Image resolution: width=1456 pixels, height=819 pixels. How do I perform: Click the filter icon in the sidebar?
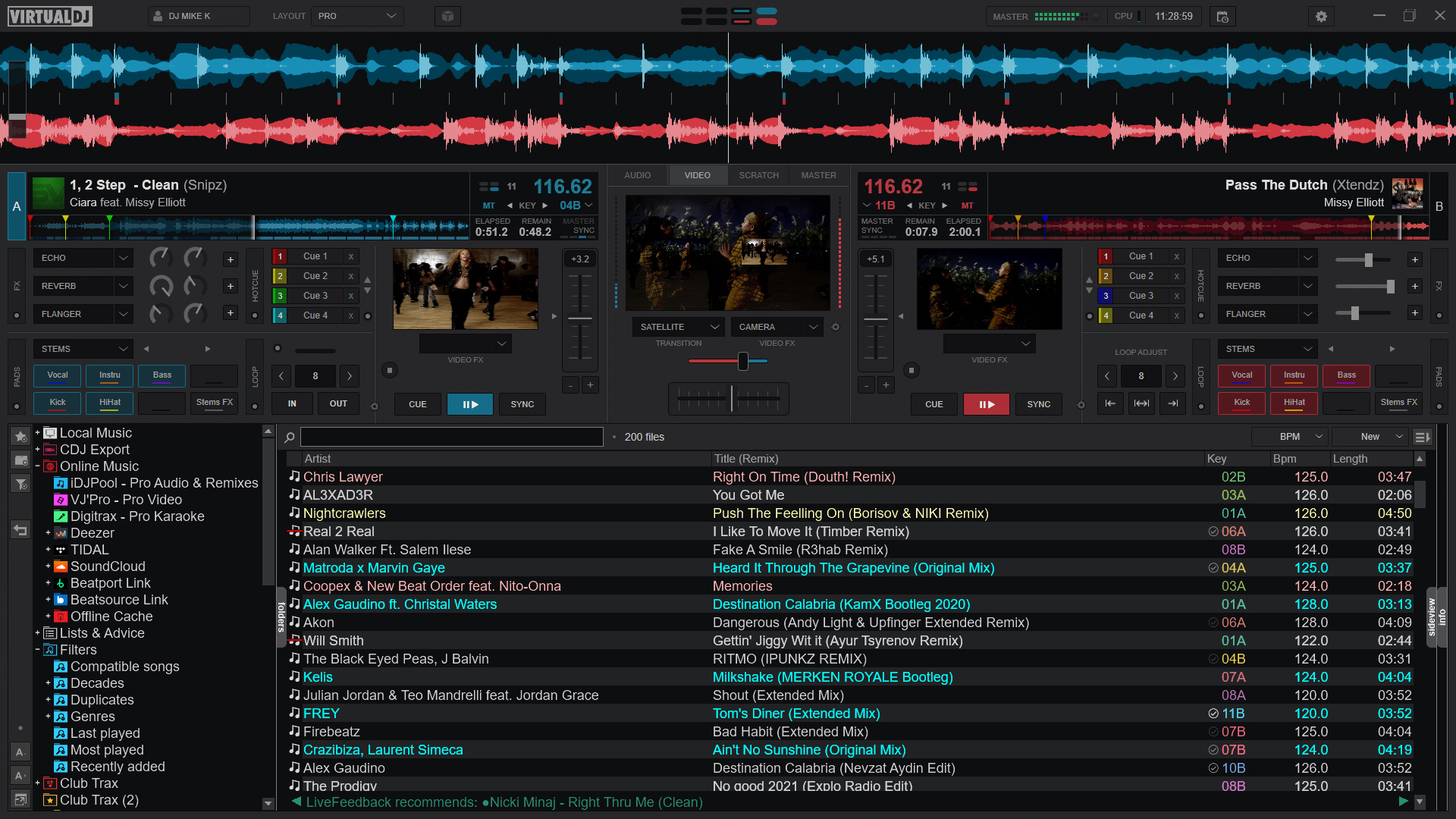(x=20, y=484)
